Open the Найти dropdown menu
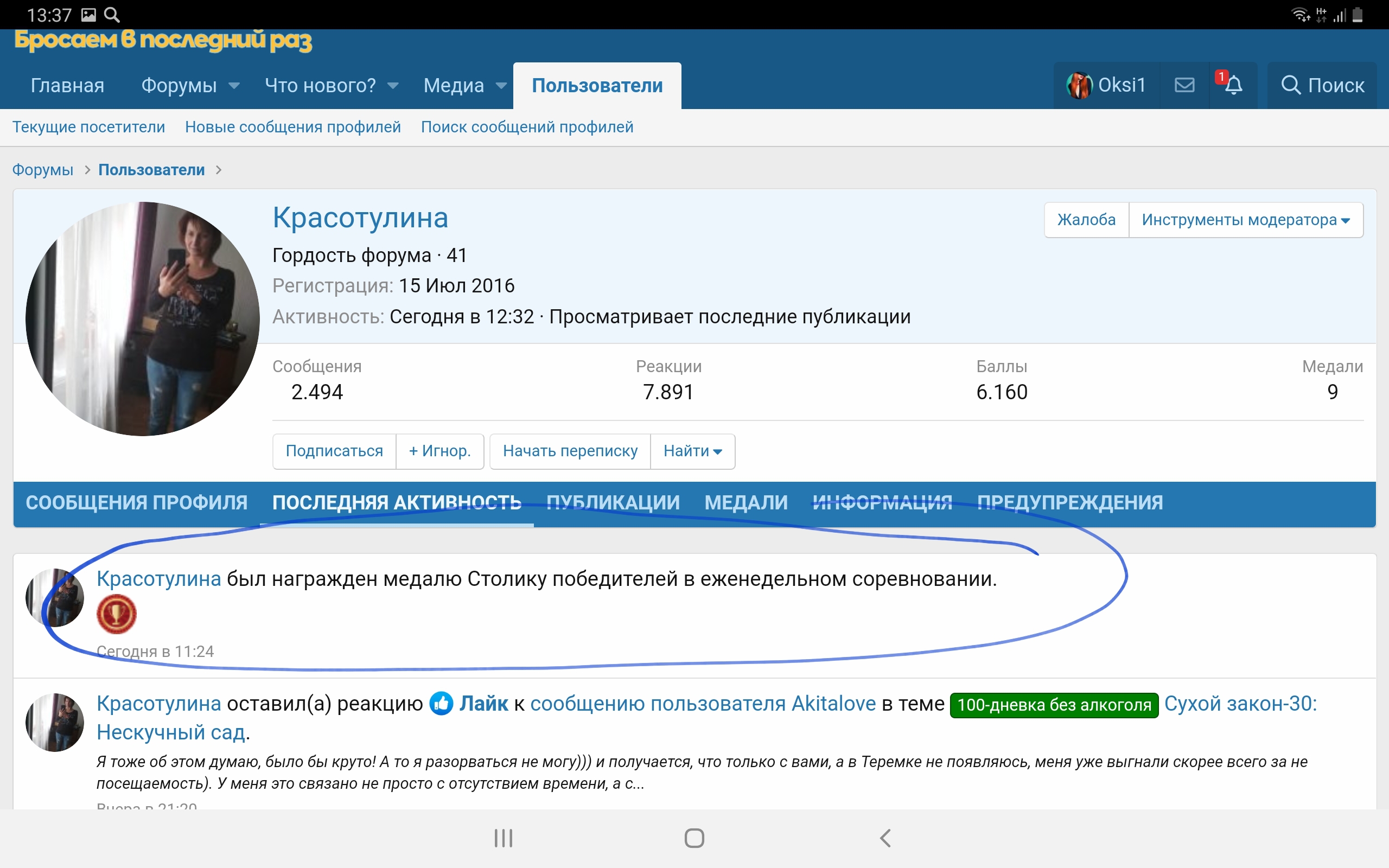 [692, 451]
